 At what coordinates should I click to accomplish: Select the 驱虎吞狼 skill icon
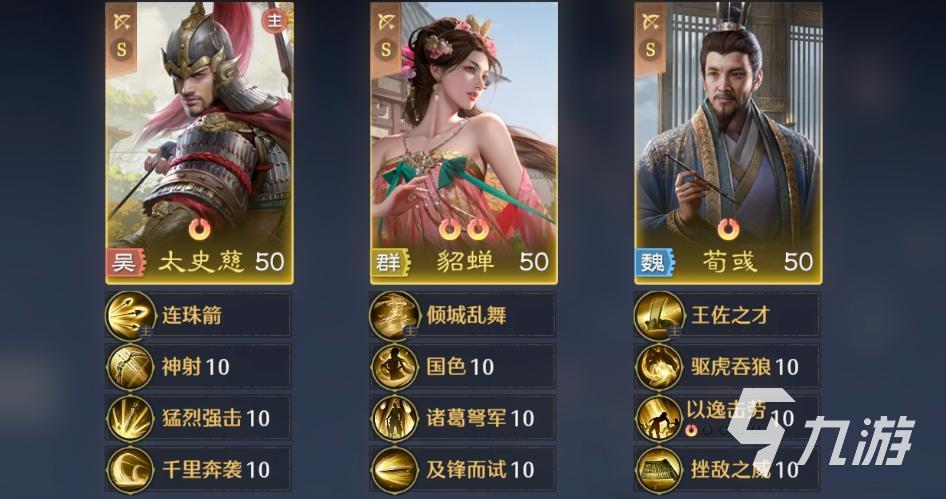(x=659, y=367)
